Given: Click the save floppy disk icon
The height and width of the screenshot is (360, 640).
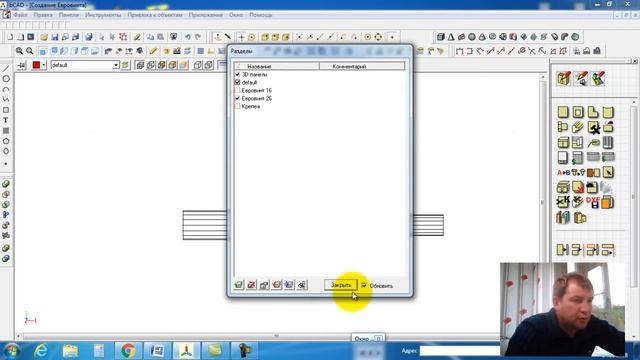Looking at the screenshot, I should point(54,37).
